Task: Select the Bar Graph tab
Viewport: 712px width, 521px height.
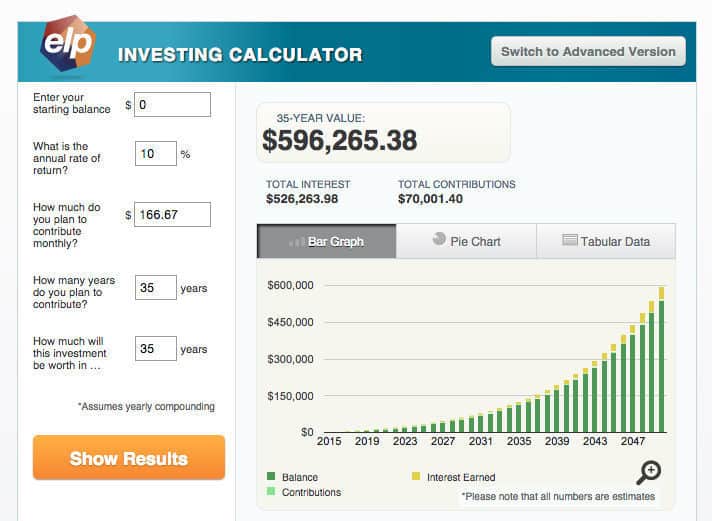Action: pos(327,241)
